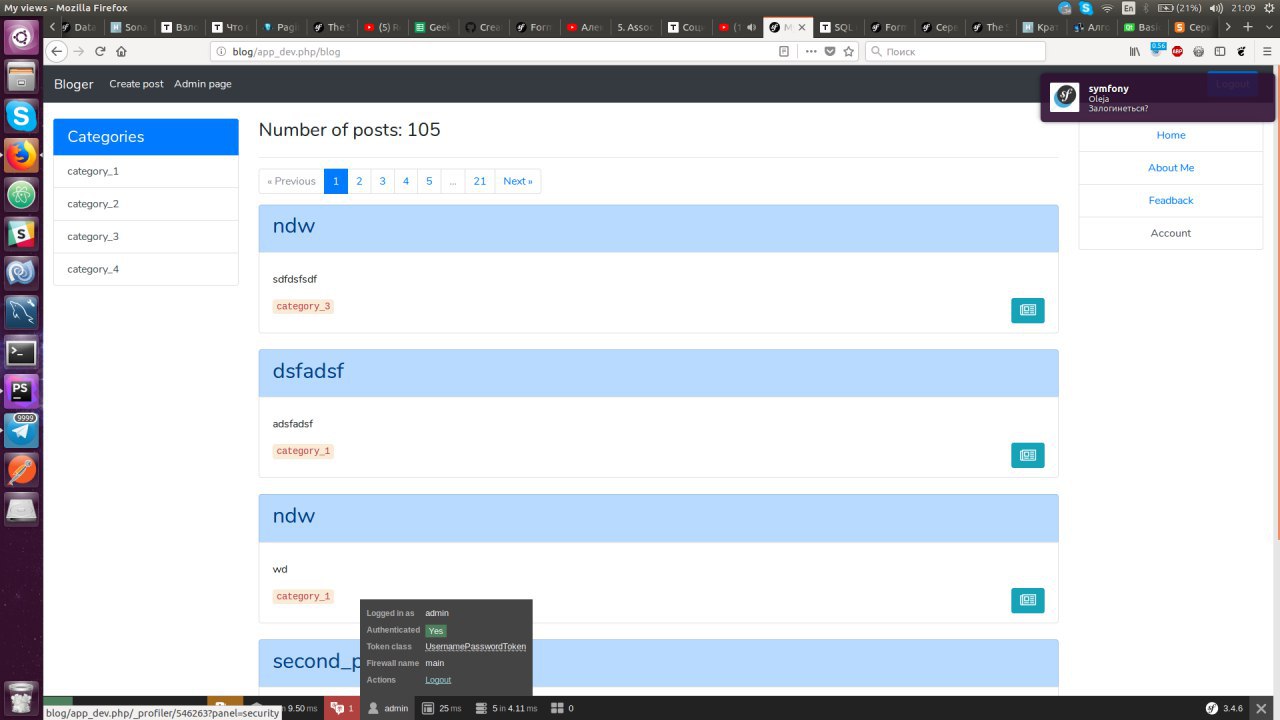Open the Create post nav link
Screen dimensions: 1280x720
click(136, 84)
